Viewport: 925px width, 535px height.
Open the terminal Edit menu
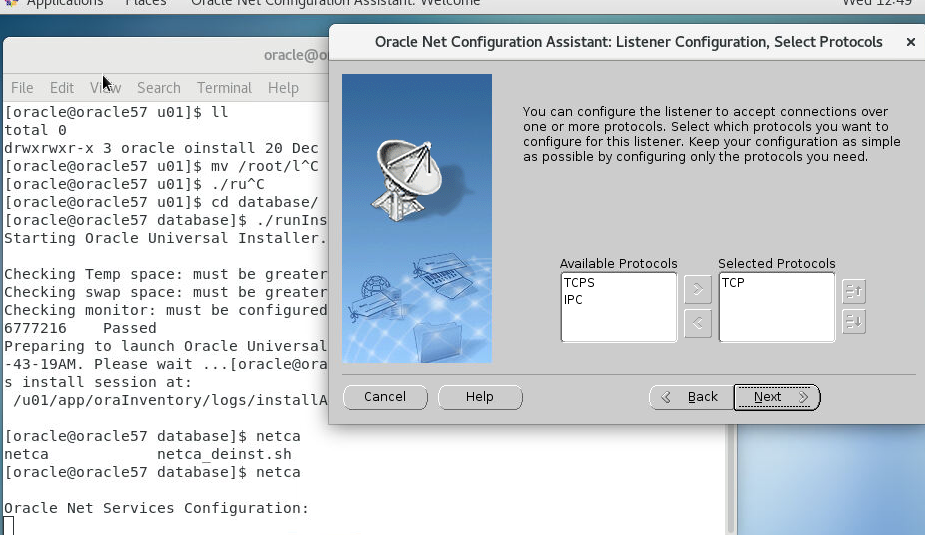61,88
